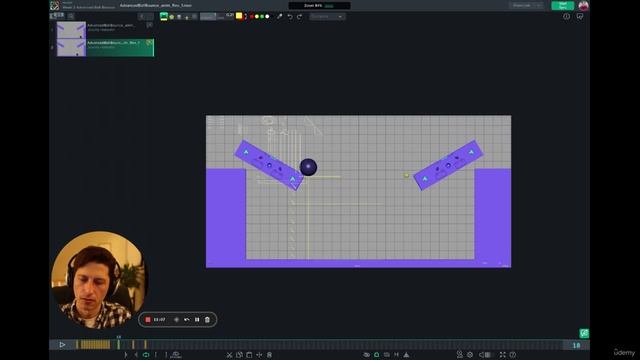640x360 pixels.
Task: Open the comments panel icon at top right
Action: pyautogui.click(x=580, y=16)
